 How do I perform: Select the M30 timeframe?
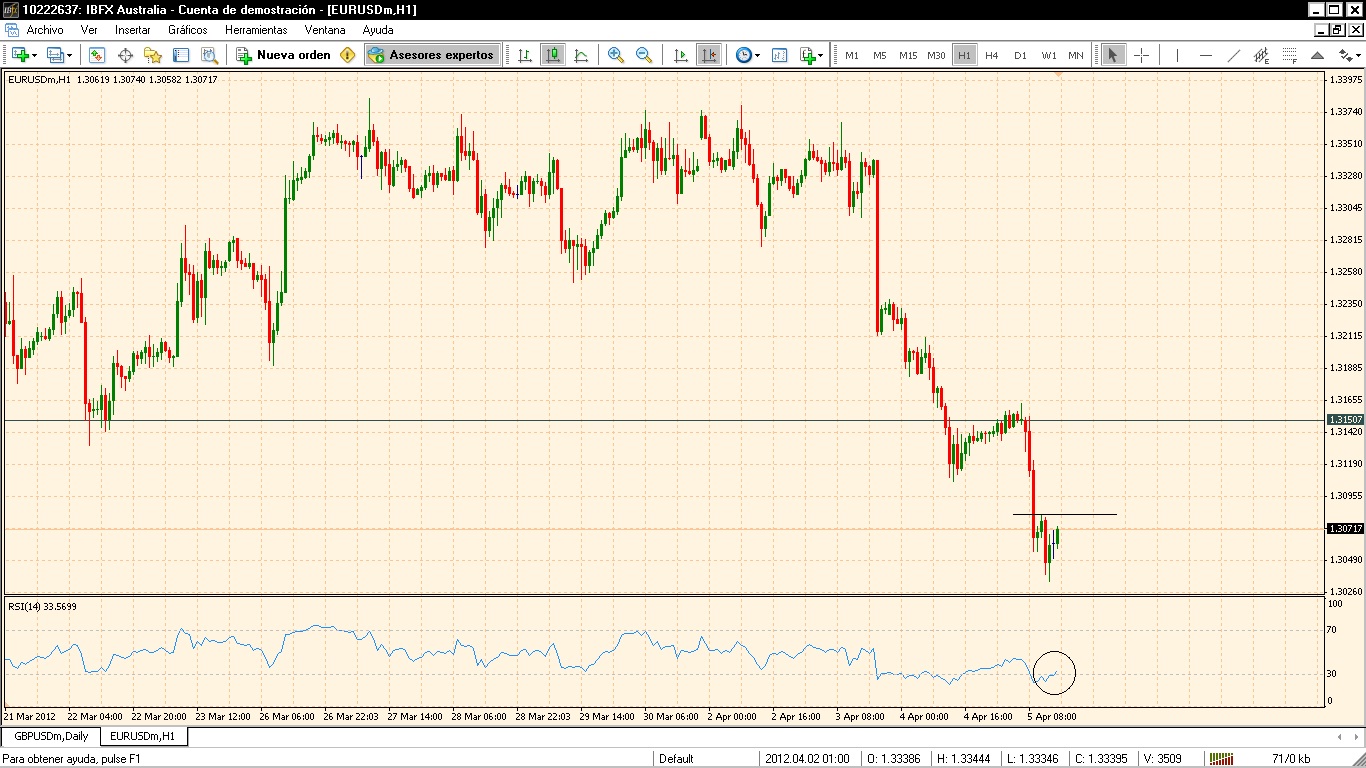936,55
